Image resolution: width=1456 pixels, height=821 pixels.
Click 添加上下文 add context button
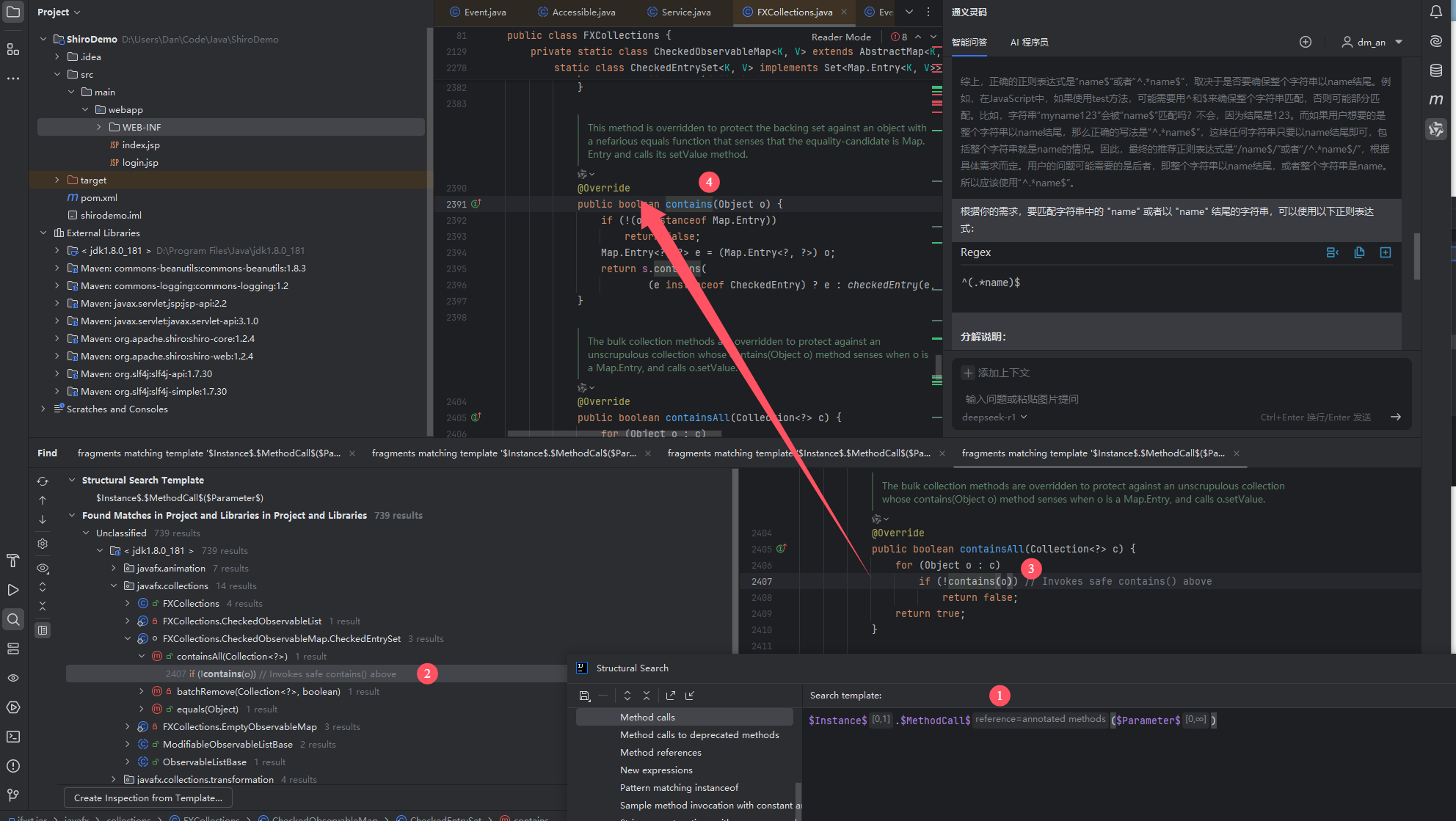point(997,373)
